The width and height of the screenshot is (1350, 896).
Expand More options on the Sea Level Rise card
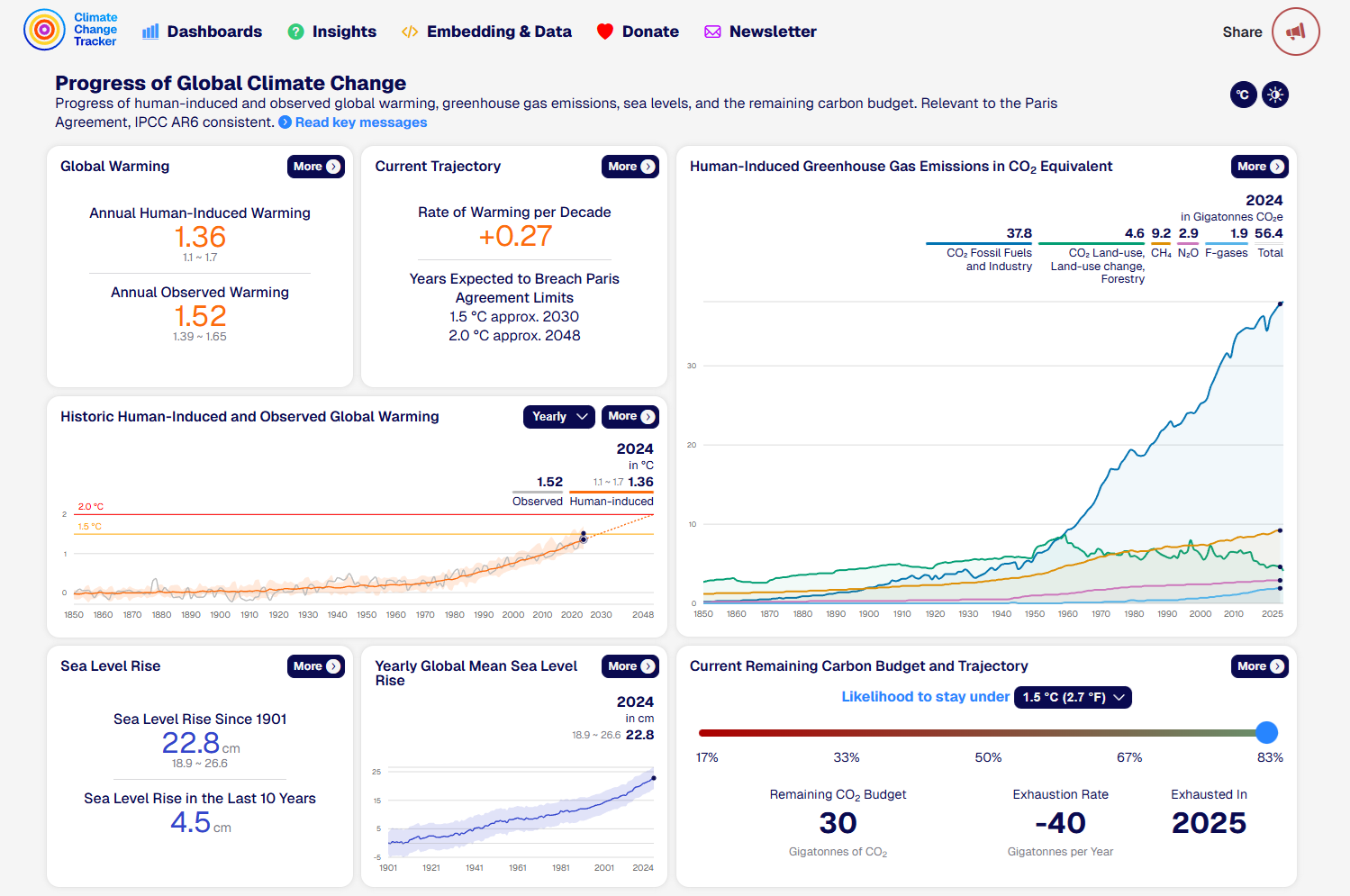[316, 665]
